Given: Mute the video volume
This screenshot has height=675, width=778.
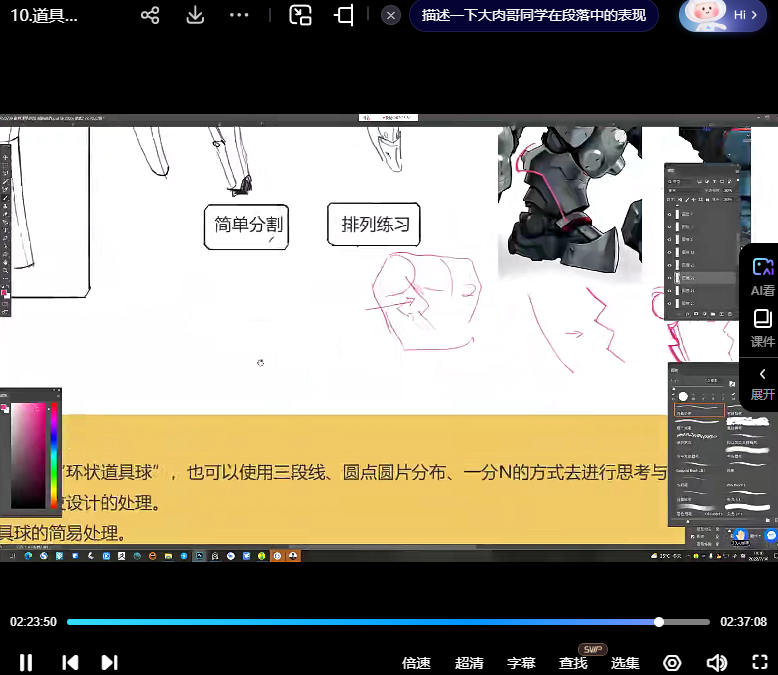Looking at the screenshot, I should [x=716, y=662].
